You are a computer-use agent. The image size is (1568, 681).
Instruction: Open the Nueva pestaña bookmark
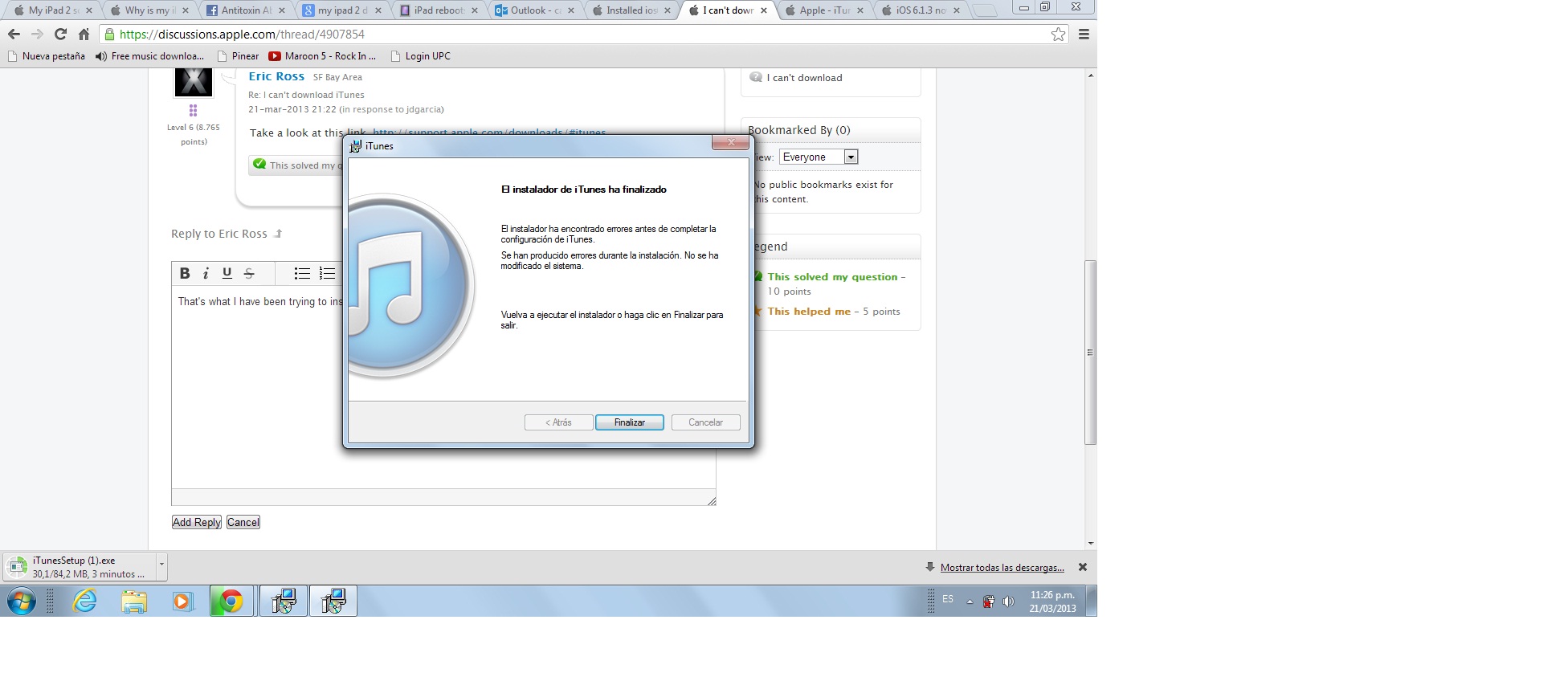click(x=46, y=56)
